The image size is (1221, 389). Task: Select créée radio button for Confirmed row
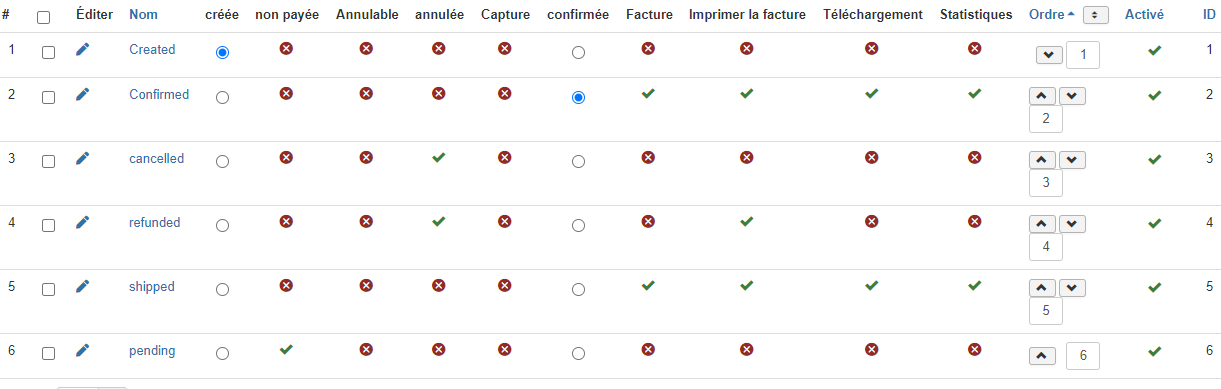coord(222,98)
